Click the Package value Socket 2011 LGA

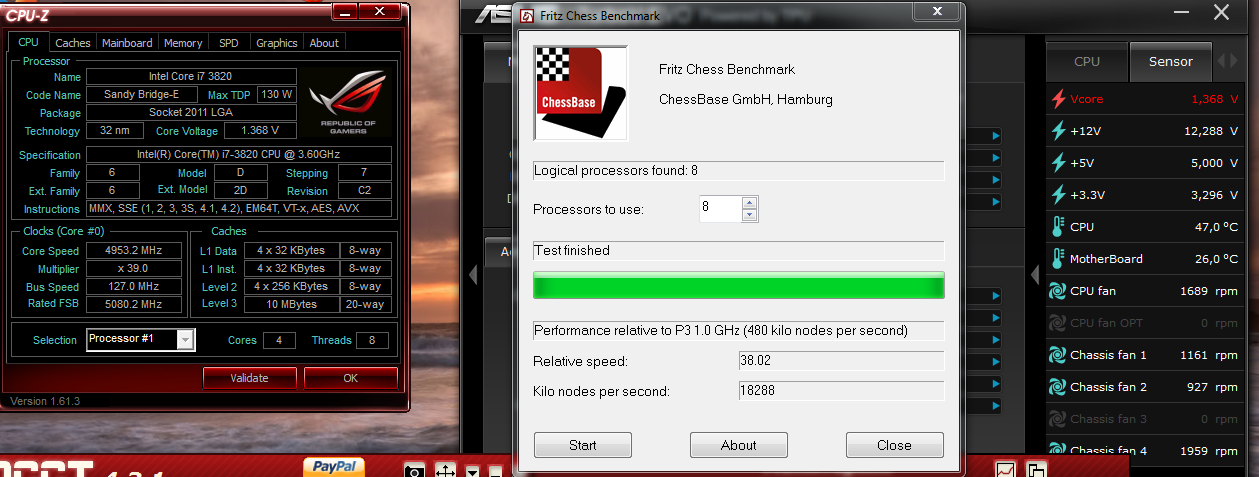tap(191, 112)
